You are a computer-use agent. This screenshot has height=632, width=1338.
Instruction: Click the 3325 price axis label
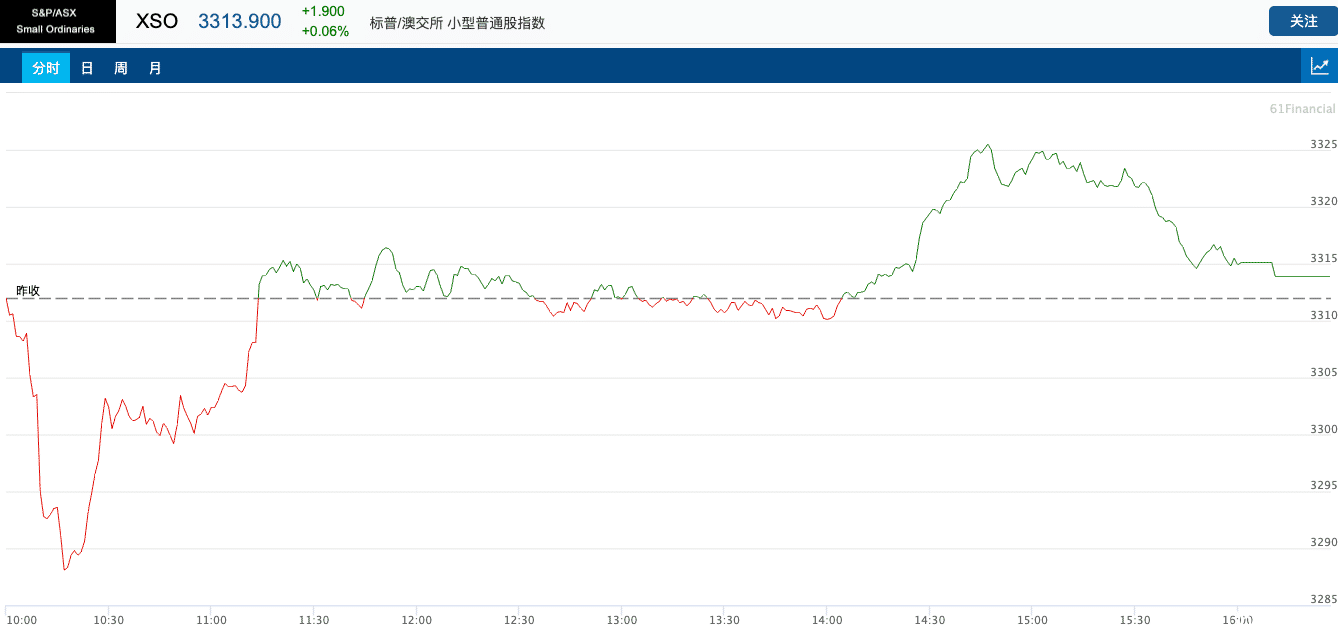[x=1323, y=144]
